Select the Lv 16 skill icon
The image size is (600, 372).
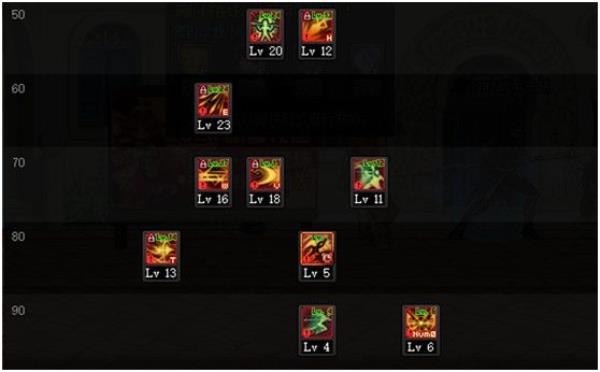(x=213, y=174)
